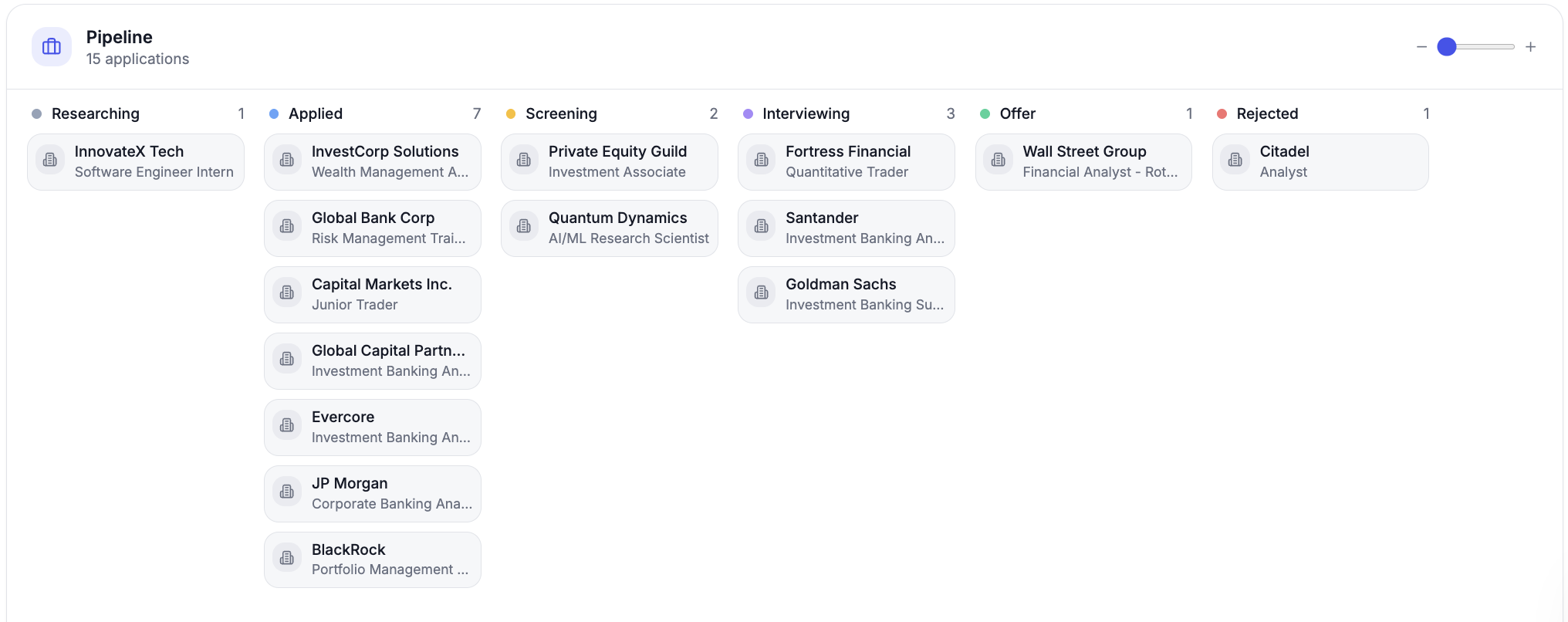This screenshot has width=1568, height=622.
Task: Open the JP Morgan application name
Action: pos(350,483)
